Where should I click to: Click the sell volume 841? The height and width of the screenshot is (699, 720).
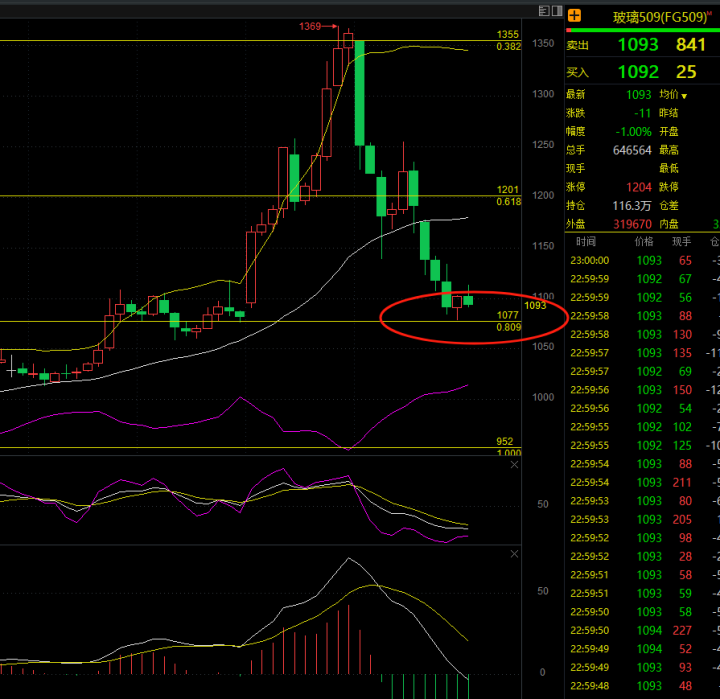(x=690, y=45)
